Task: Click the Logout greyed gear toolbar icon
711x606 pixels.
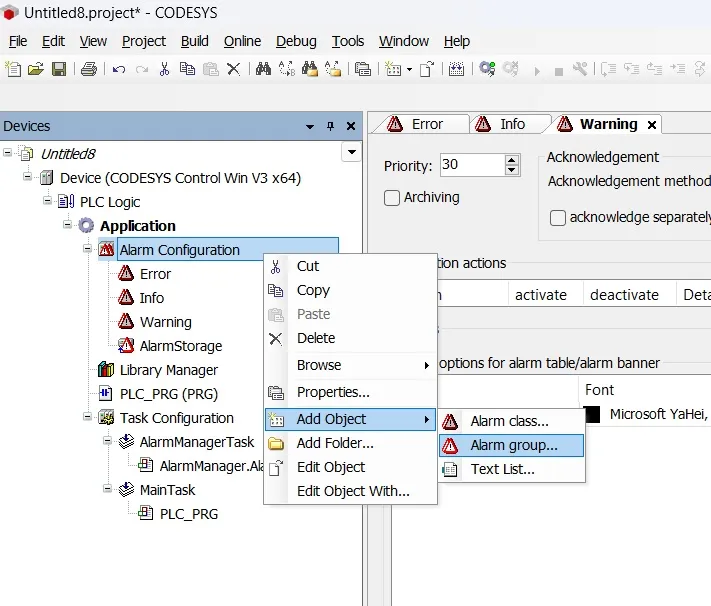Action: point(511,69)
